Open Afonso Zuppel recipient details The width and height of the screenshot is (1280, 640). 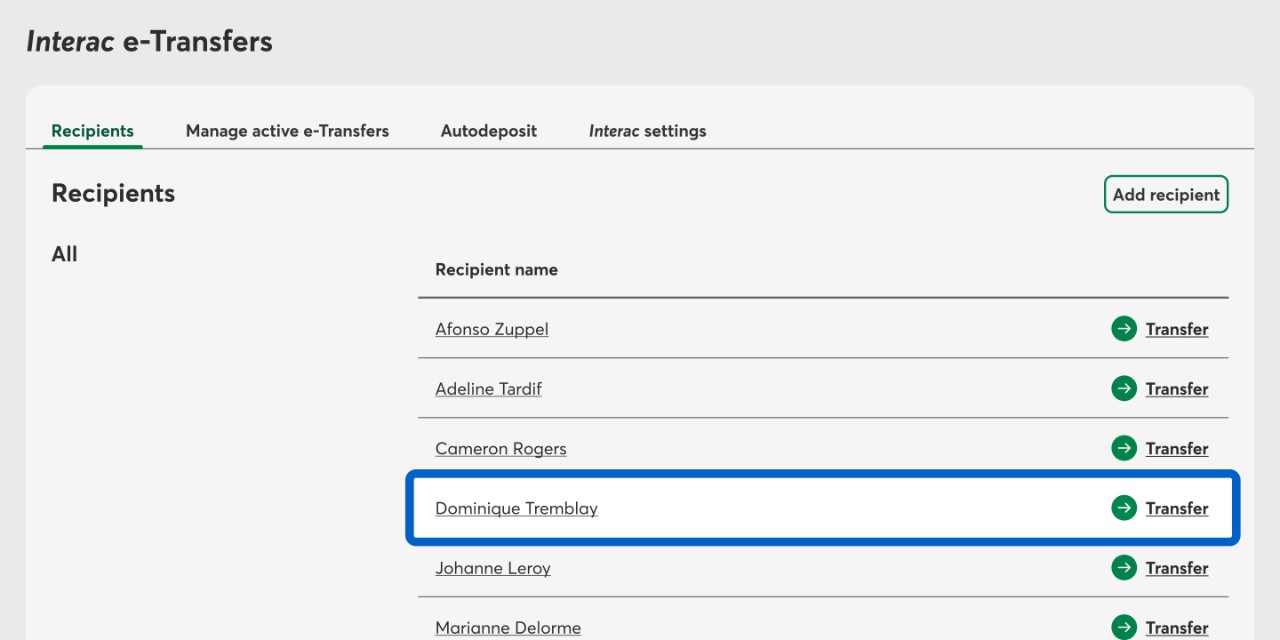click(491, 329)
